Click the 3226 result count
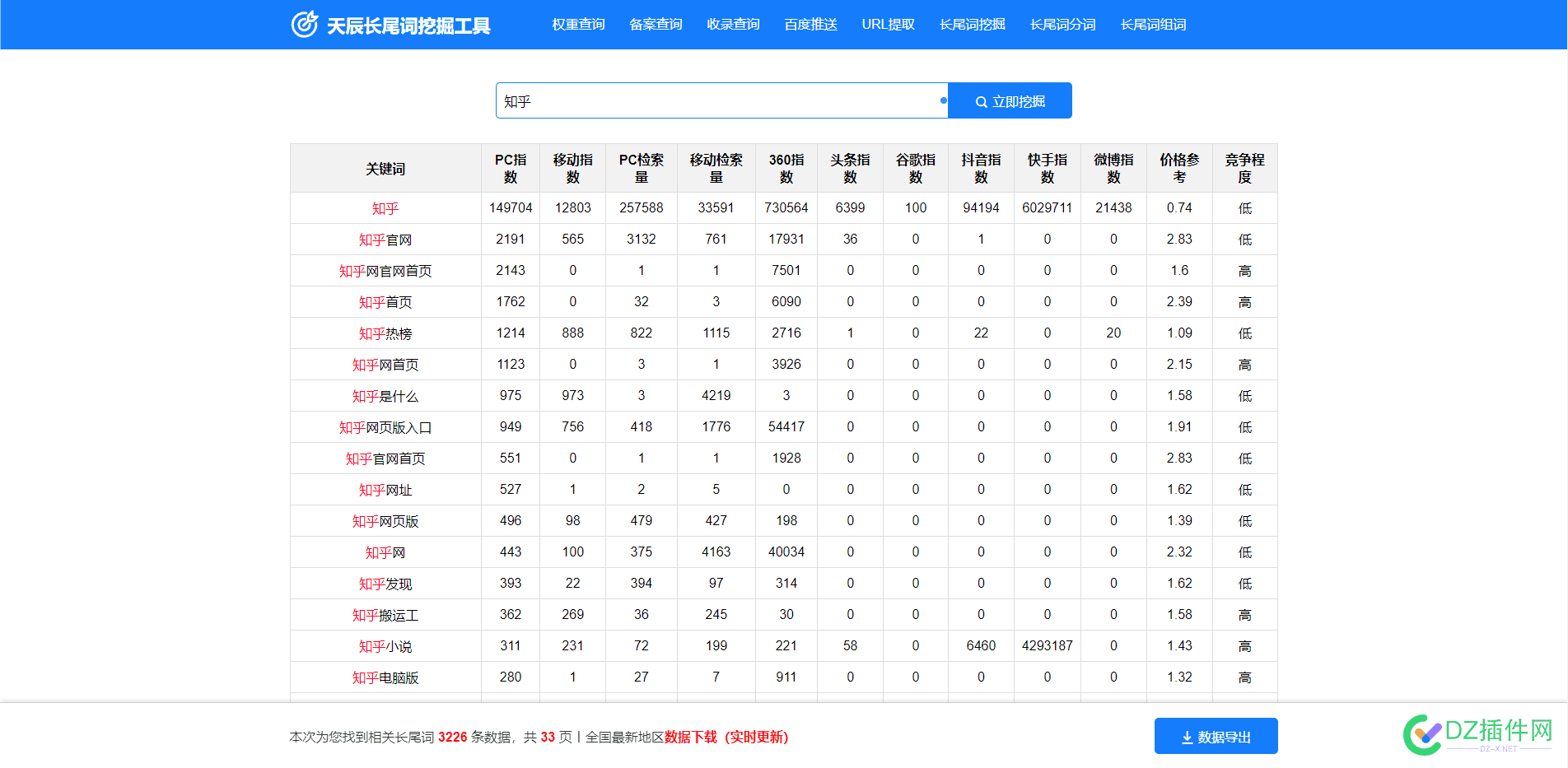Viewport: 1568px width, 768px height. pos(453,737)
